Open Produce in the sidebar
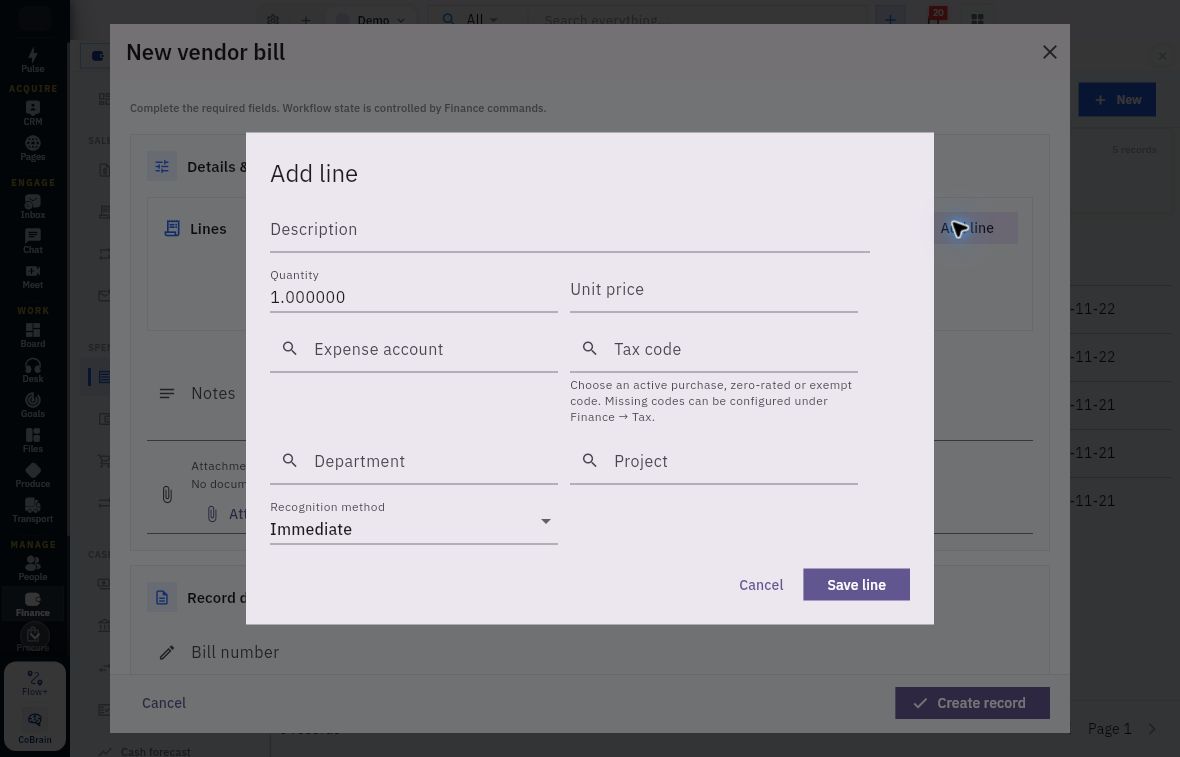This screenshot has height=757, width=1180. (32, 476)
